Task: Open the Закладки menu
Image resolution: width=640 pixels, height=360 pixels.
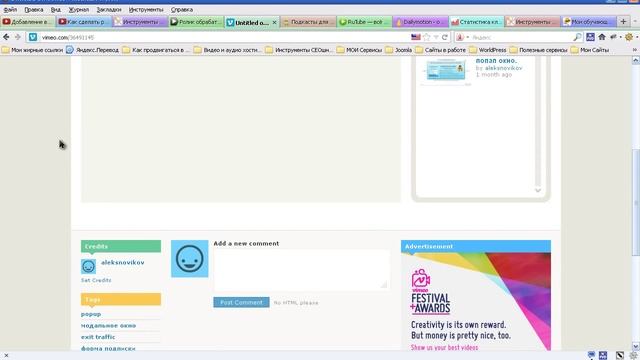Action: click(x=109, y=9)
